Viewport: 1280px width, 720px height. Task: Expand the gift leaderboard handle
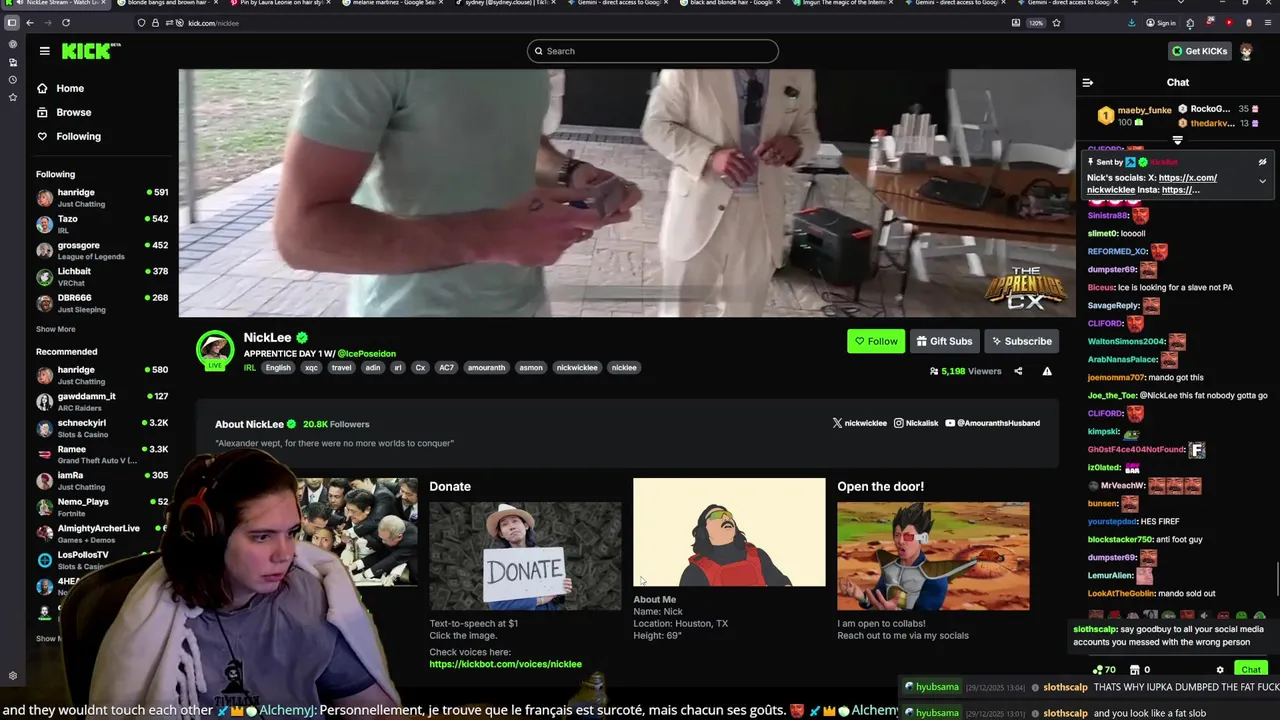click(1178, 140)
